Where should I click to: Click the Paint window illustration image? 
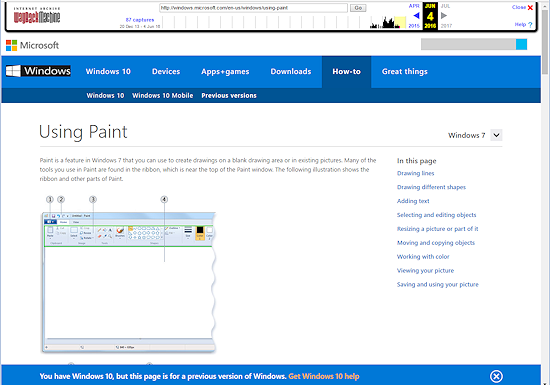129,275
